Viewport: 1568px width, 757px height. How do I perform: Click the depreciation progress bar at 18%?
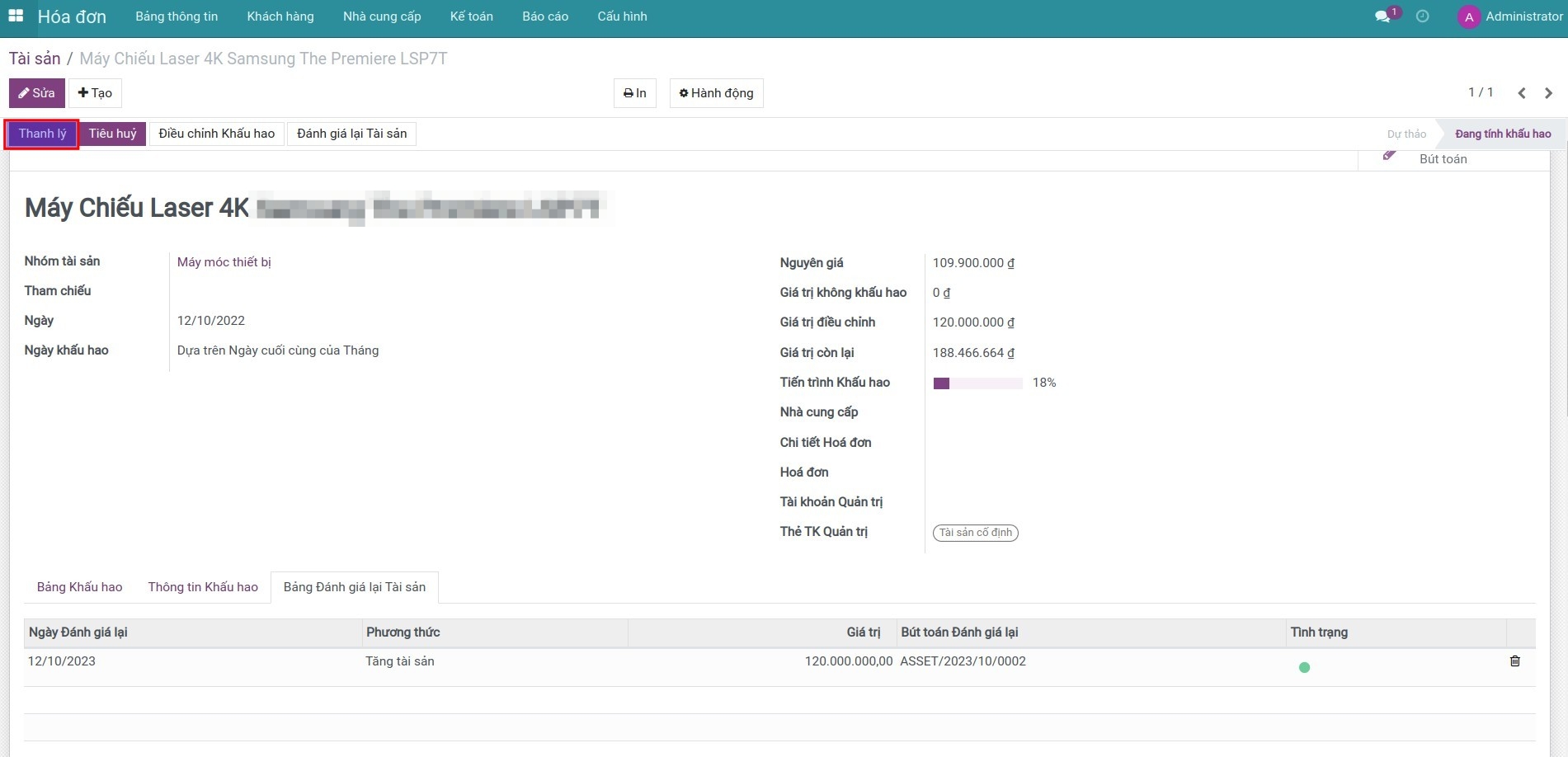point(977,383)
